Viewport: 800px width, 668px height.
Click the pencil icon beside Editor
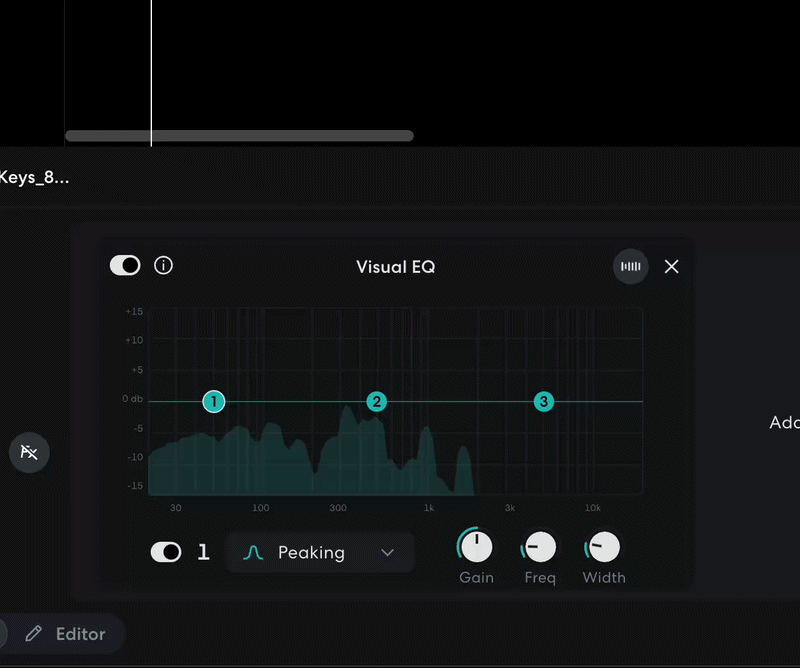[x=34, y=634]
